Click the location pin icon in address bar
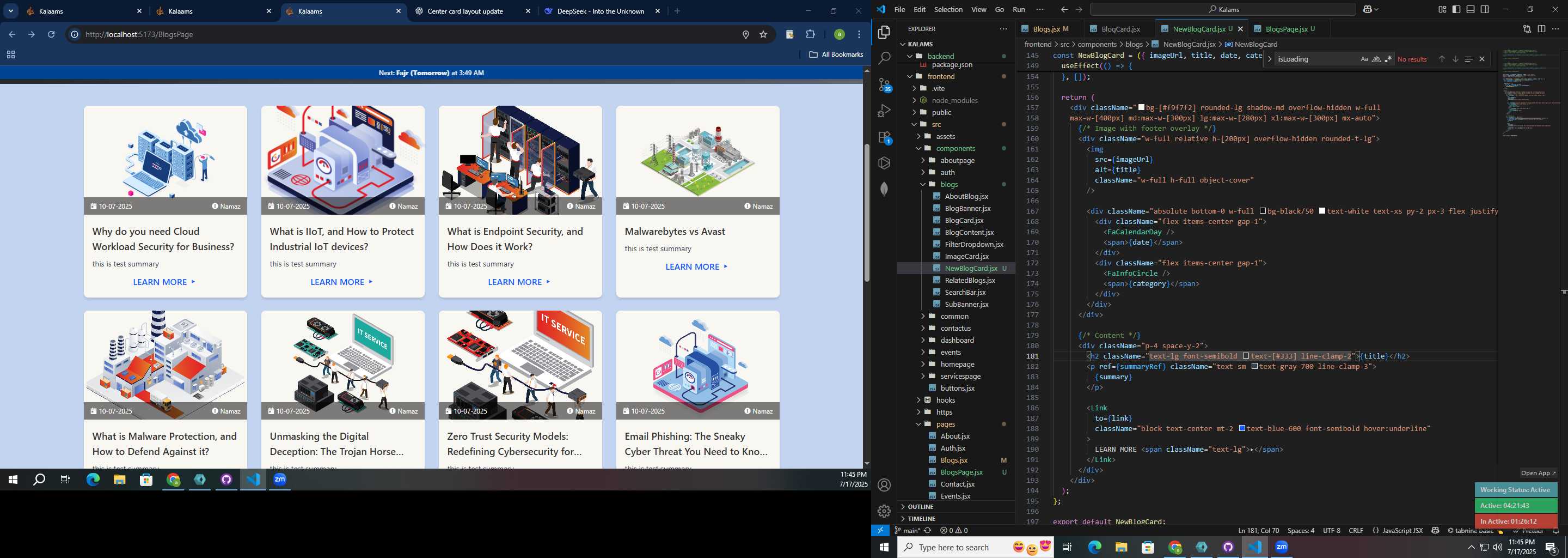Image resolution: width=1568 pixels, height=558 pixels. pyautogui.click(x=746, y=35)
